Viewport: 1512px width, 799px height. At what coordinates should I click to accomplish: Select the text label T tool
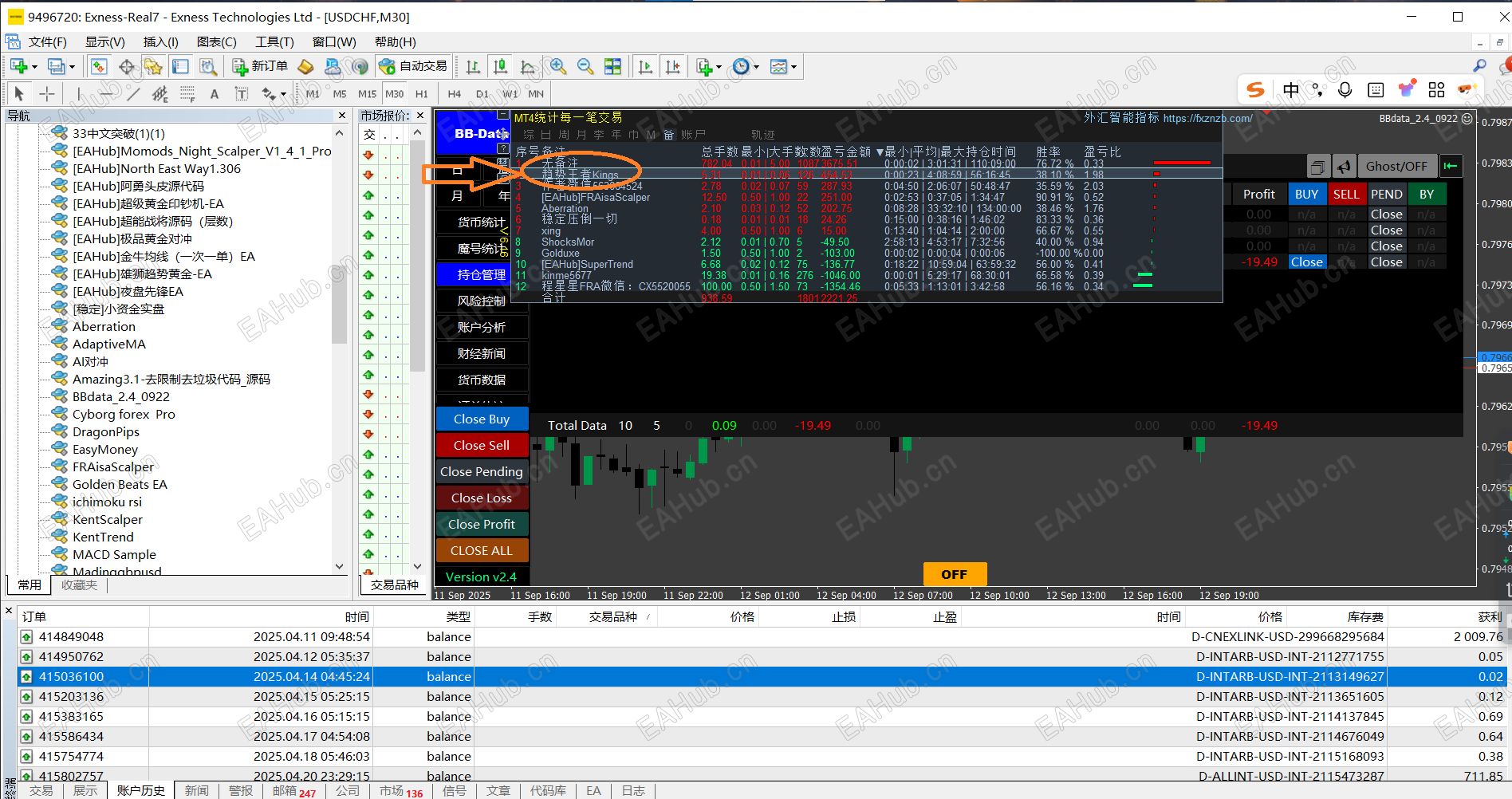click(x=242, y=94)
